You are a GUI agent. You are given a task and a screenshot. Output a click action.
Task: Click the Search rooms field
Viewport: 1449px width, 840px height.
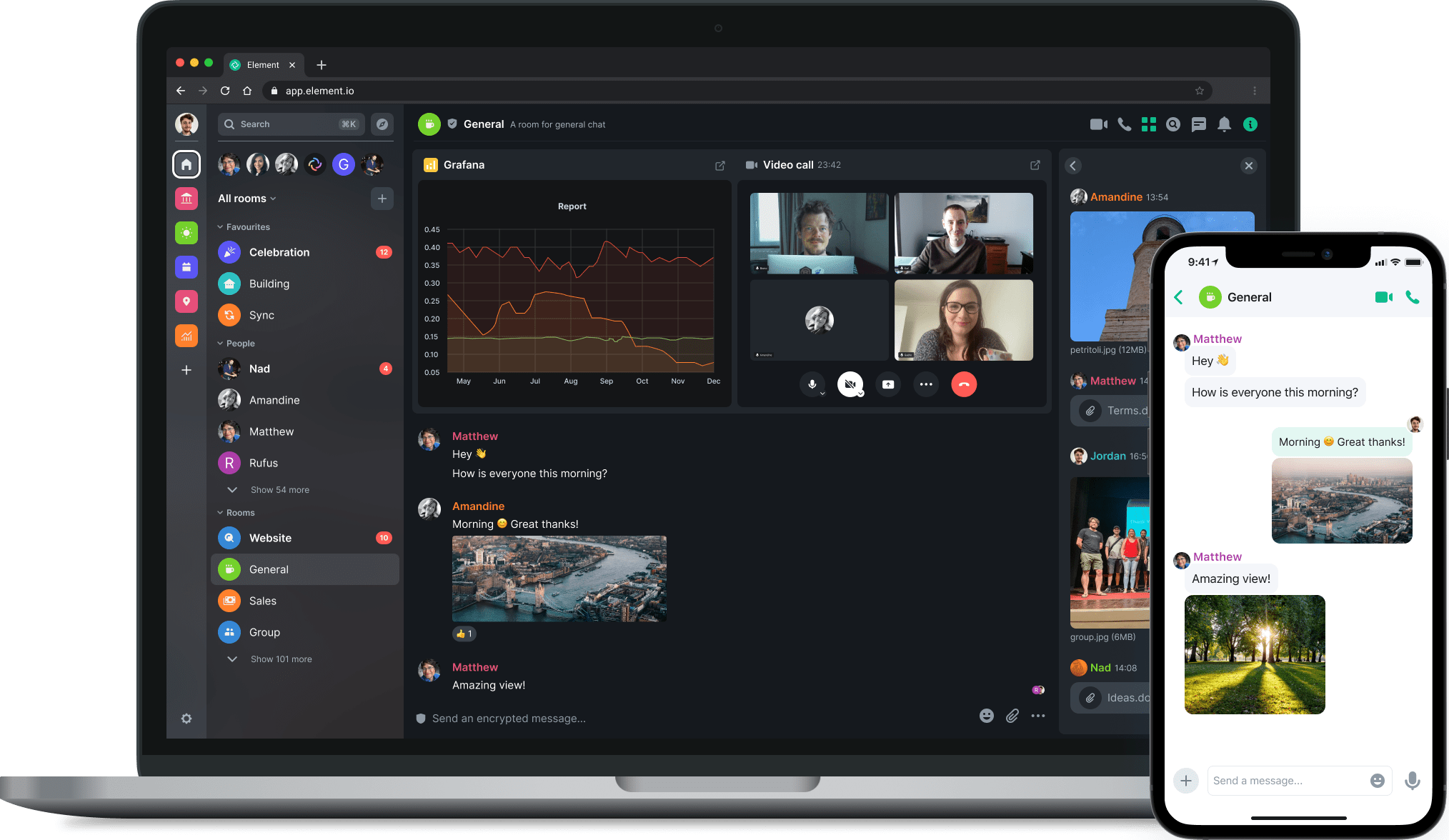coord(292,124)
